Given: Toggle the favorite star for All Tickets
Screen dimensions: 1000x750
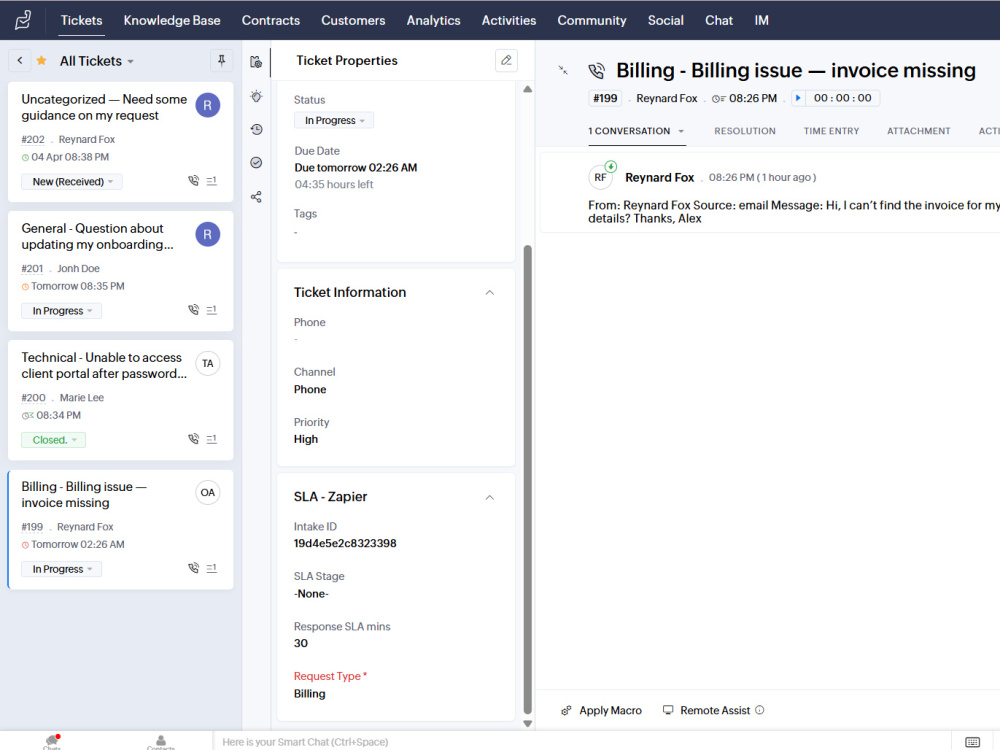Looking at the screenshot, I should pos(41,61).
